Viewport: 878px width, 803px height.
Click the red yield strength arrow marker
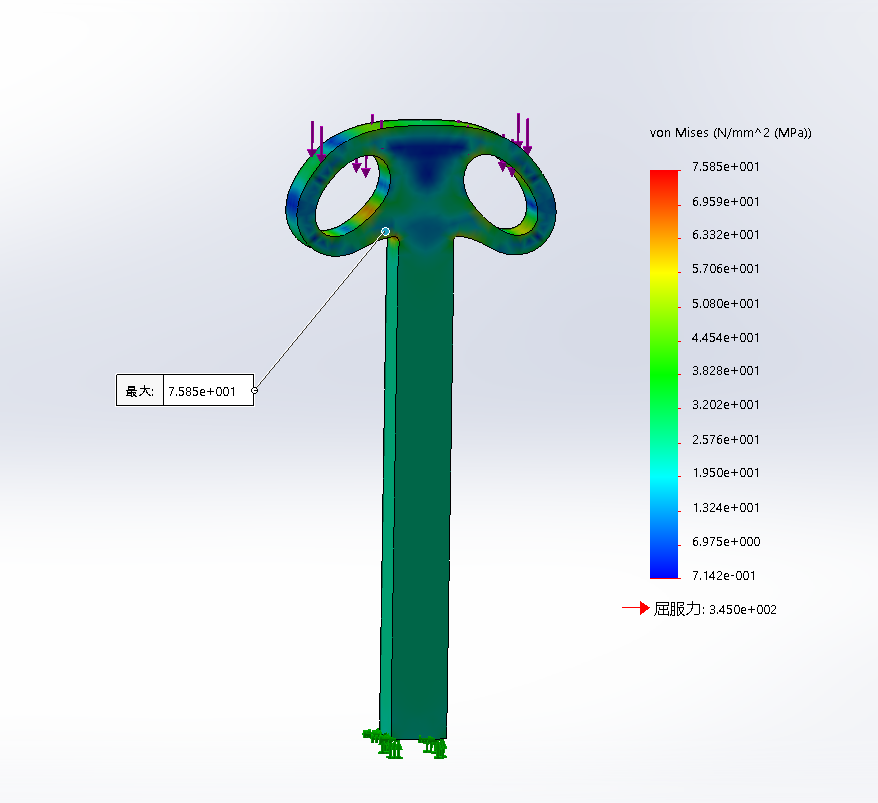(636, 608)
